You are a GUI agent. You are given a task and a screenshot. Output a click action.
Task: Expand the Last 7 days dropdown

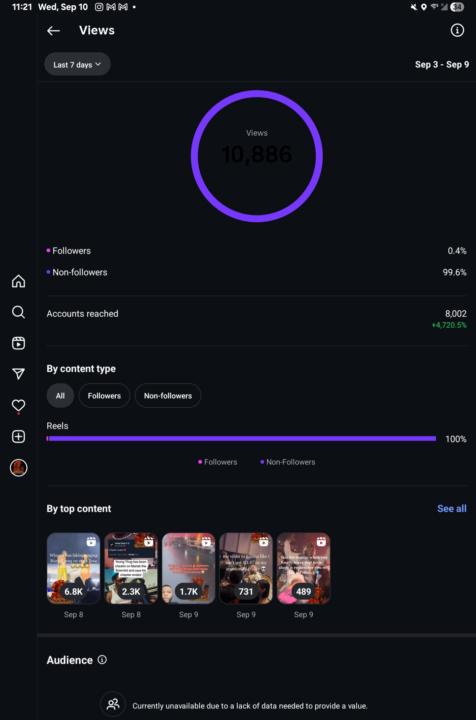click(x=77, y=64)
